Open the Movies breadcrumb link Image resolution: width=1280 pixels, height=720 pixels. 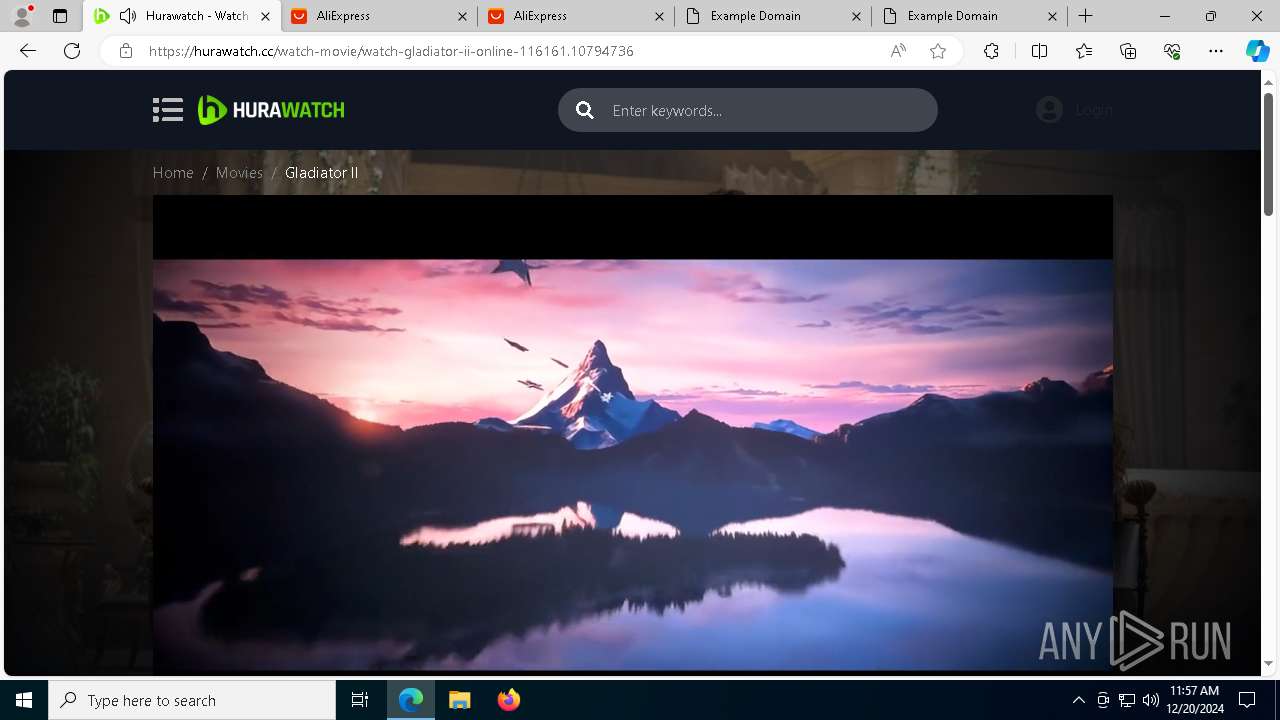point(239,173)
